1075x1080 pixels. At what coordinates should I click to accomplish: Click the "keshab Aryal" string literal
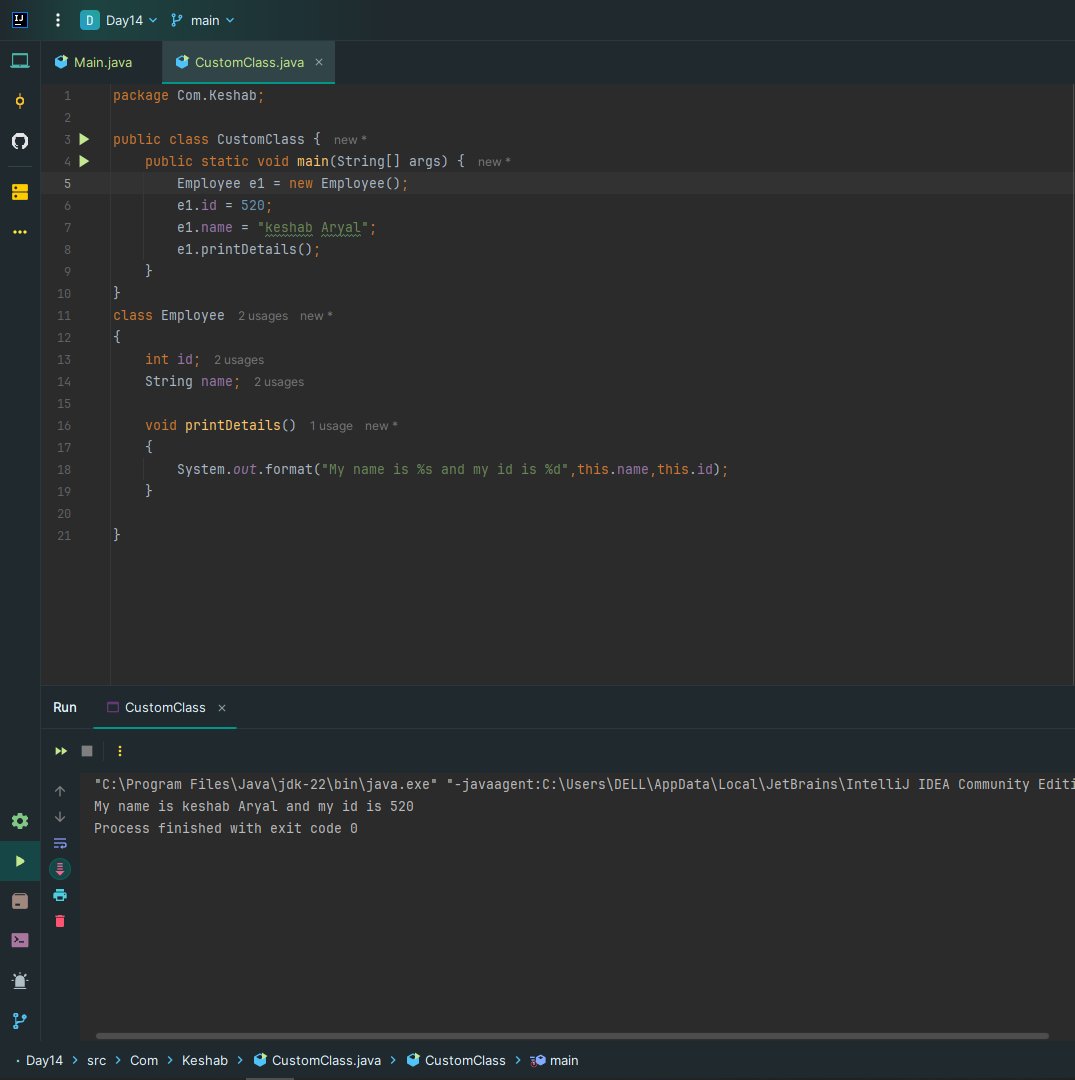point(313,227)
